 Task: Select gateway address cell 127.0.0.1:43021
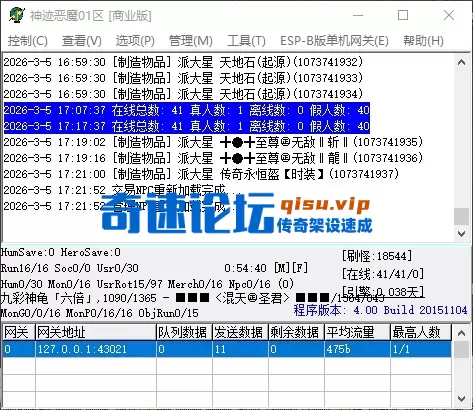click(96, 349)
